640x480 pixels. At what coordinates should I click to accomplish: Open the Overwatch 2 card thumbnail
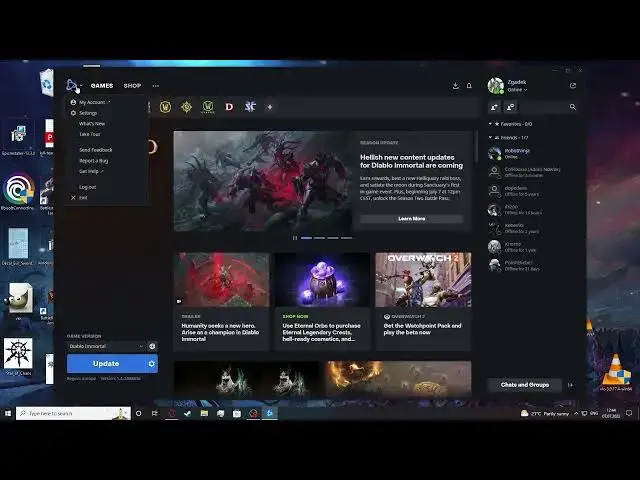(x=423, y=280)
